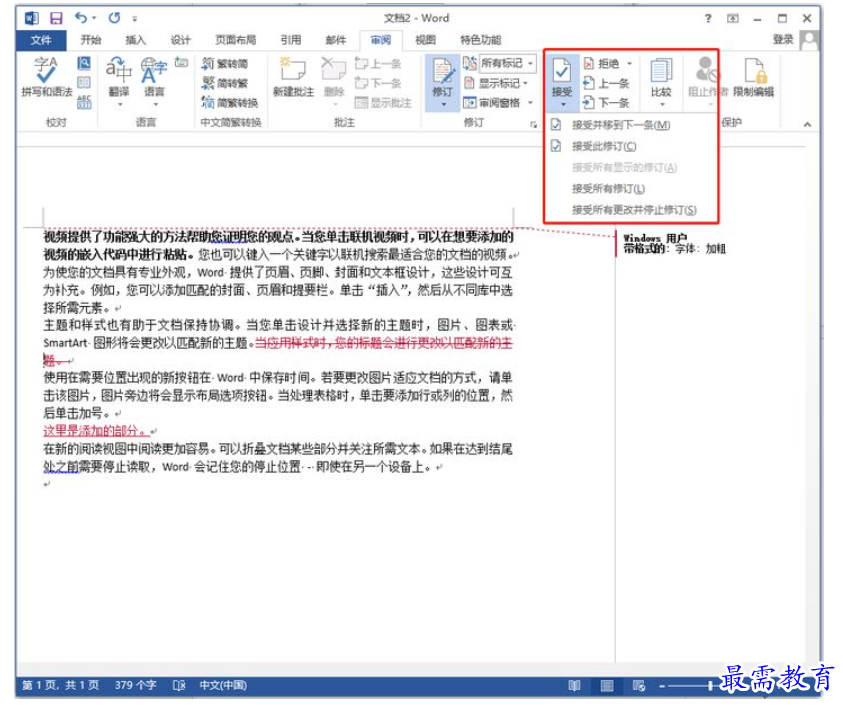Screen dimensions: 843x709
Task: Switch to the 引用 tab
Action: pos(290,40)
